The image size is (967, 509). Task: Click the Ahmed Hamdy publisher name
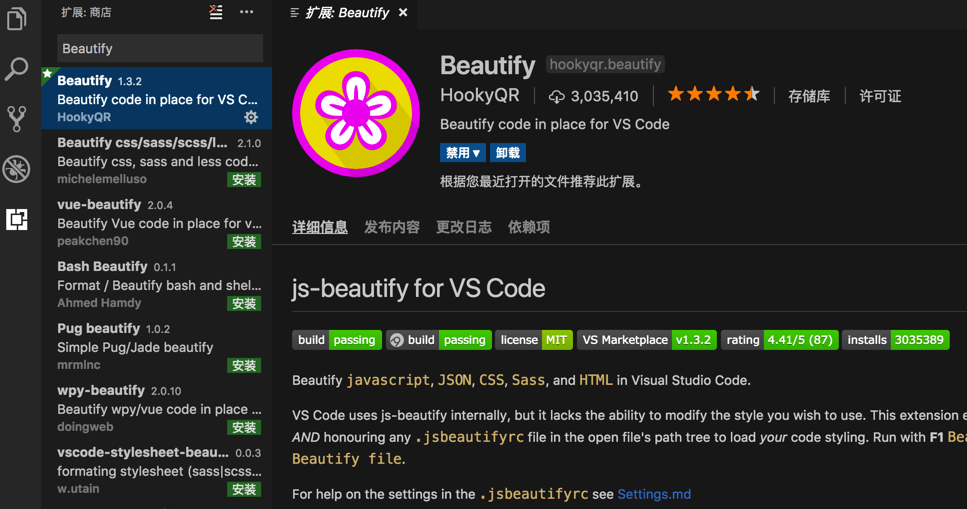(99, 303)
